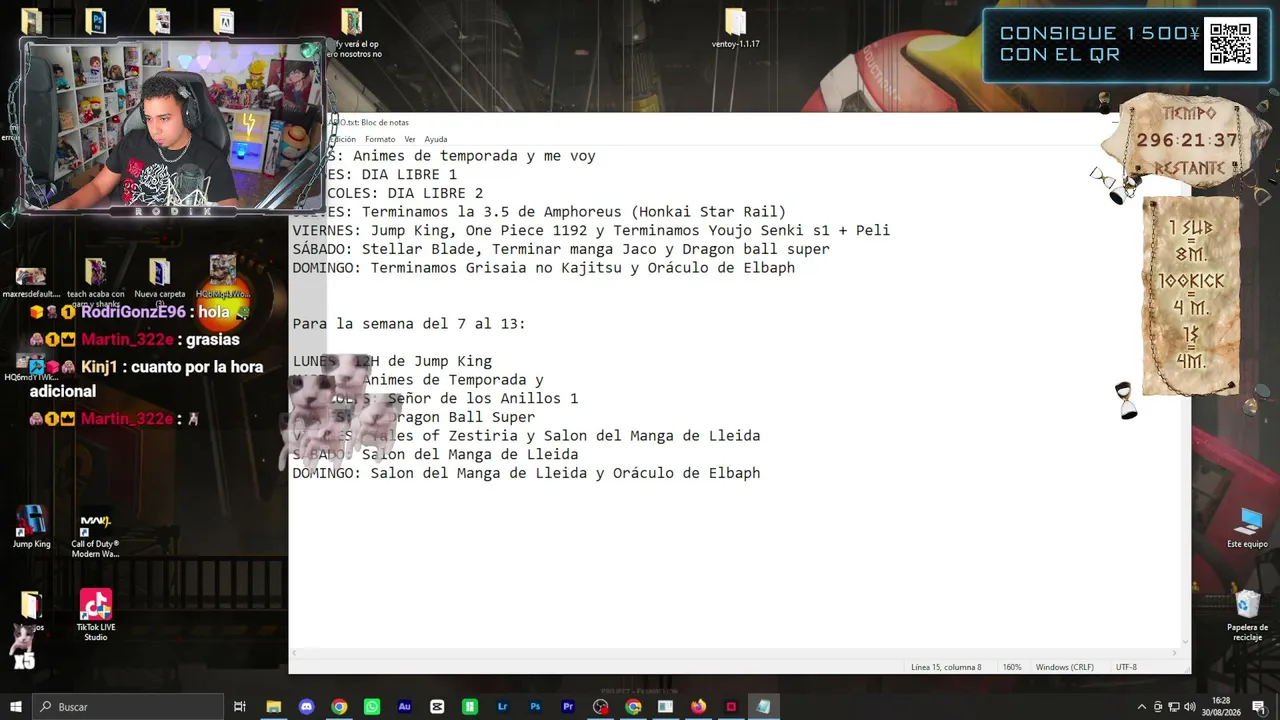The height and width of the screenshot is (720, 1280).
Task: Open Adobe Photoshop taskbar icon
Action: (535, 707)
